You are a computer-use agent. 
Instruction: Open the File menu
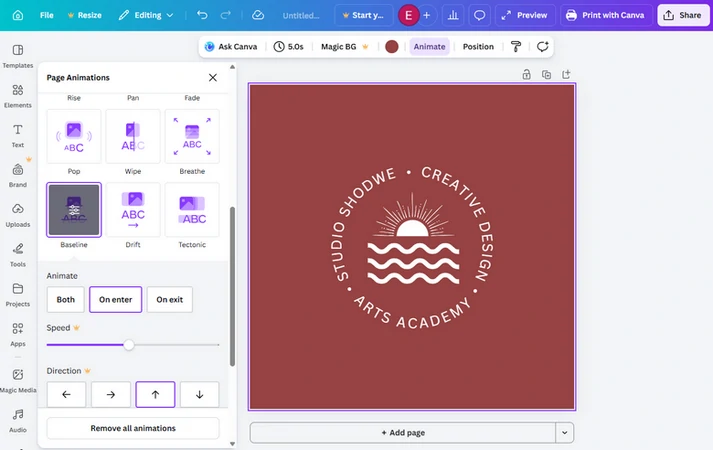46,15
